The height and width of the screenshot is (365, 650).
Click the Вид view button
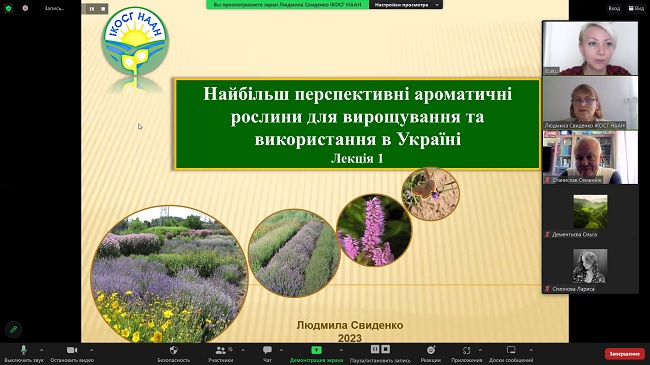[x=637, y=8]
